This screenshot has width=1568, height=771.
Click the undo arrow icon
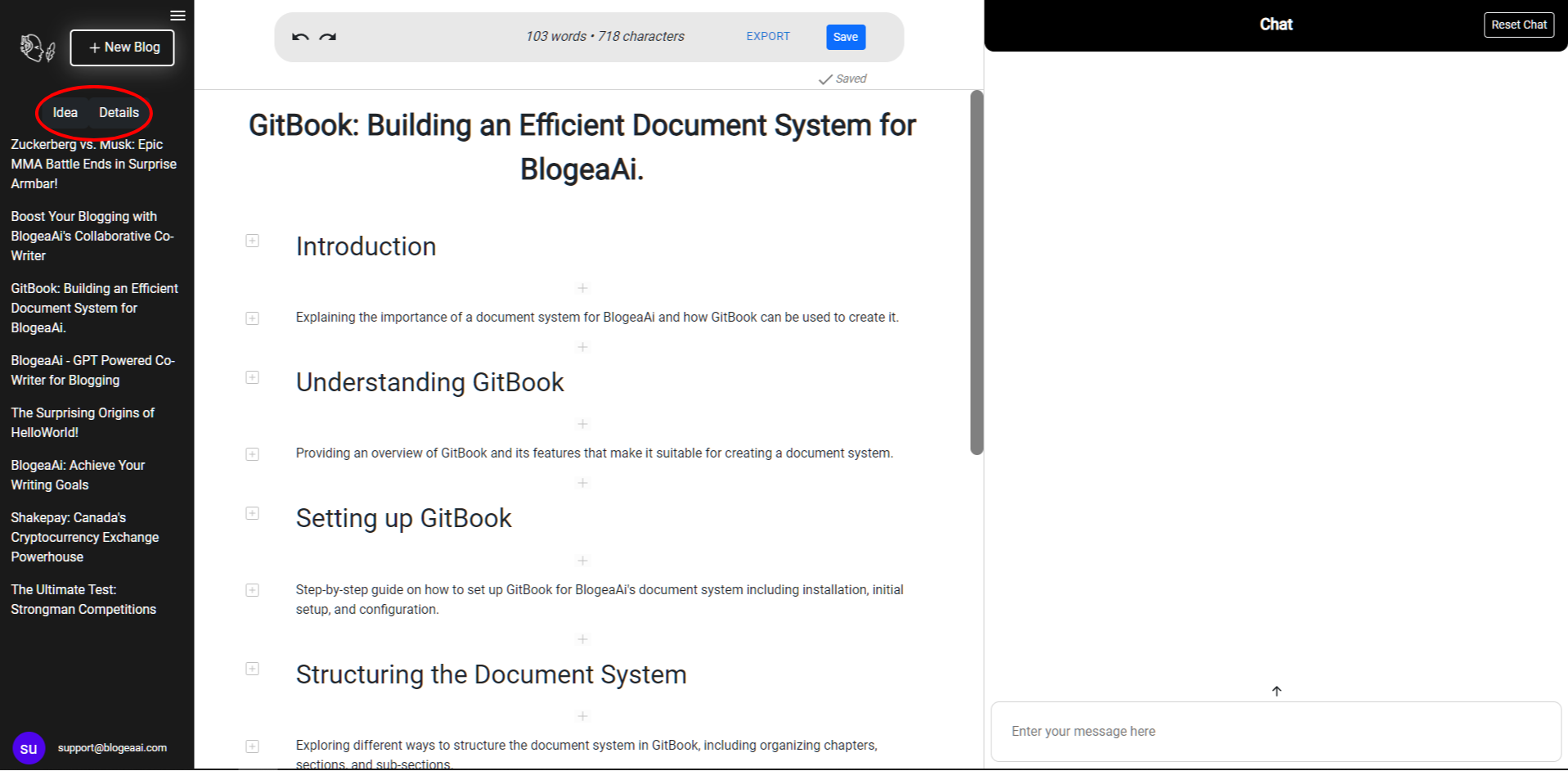click(x=300, y=37)
